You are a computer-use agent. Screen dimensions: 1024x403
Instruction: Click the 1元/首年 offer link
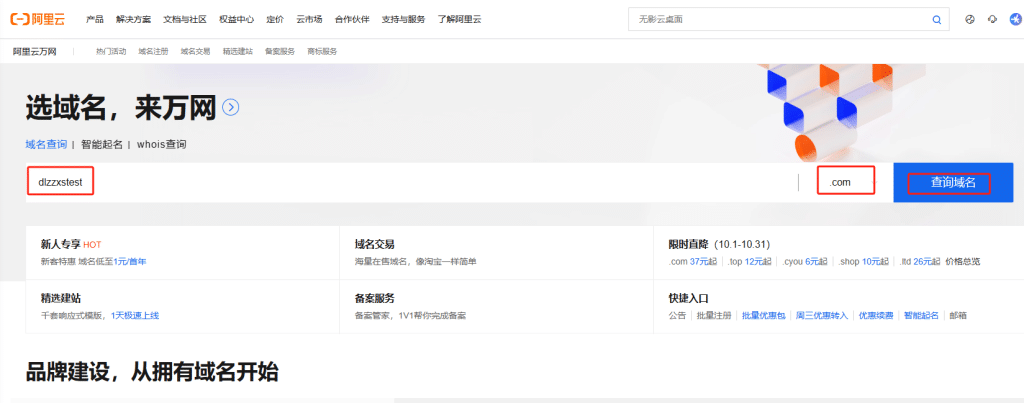(130, 261)
